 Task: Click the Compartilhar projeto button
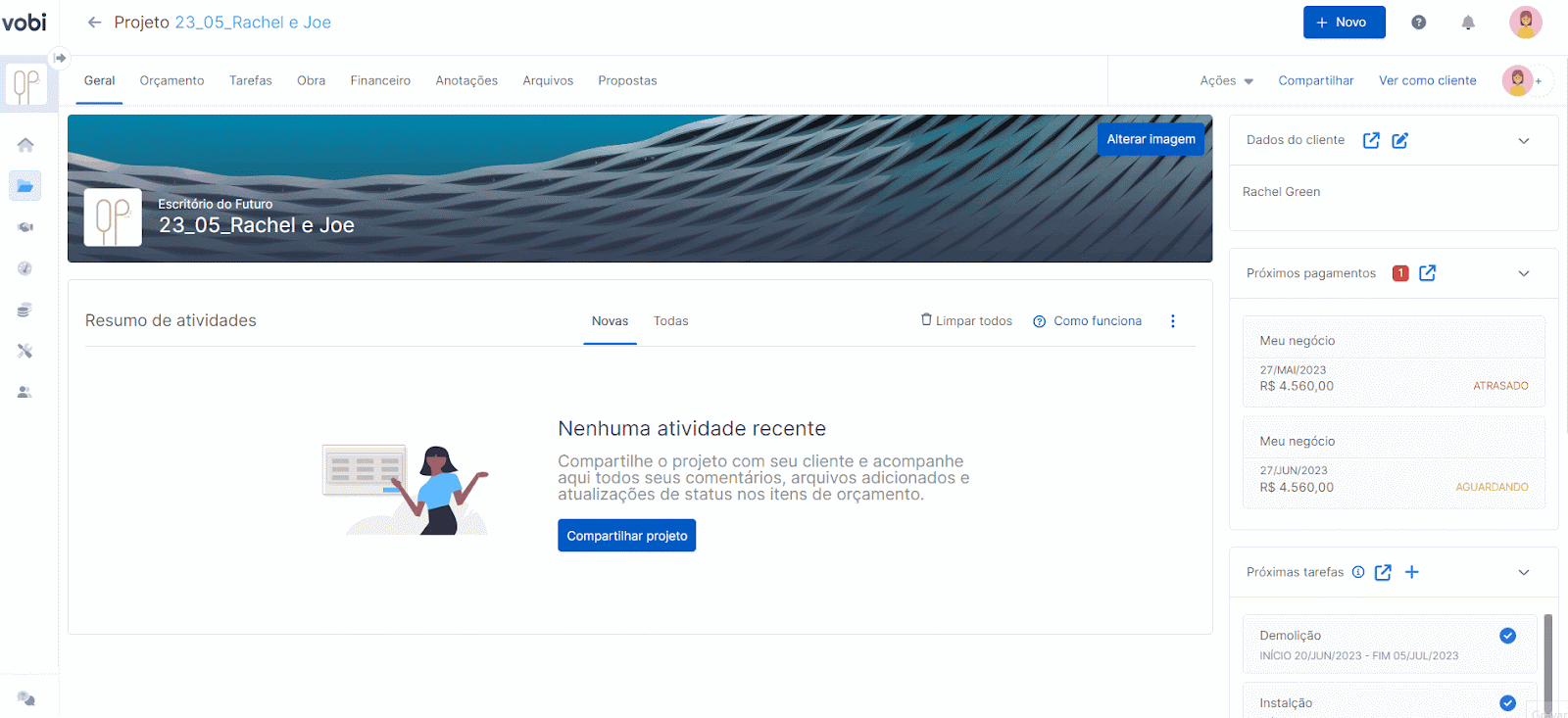click(627, 536)
